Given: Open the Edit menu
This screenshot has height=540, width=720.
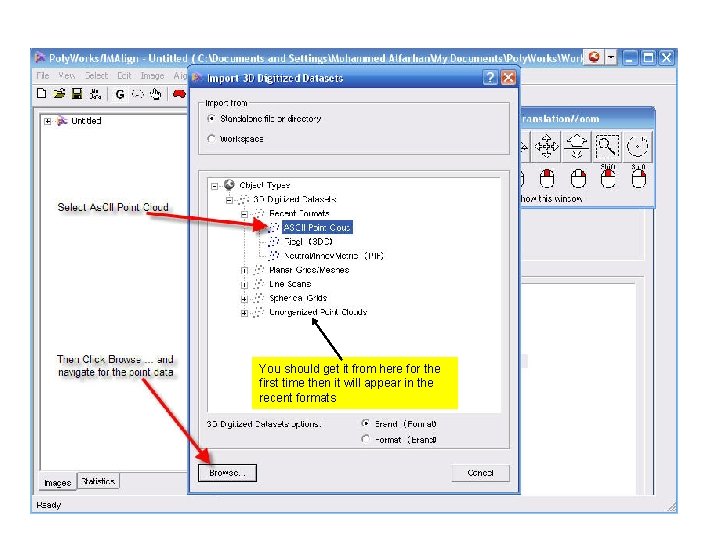Looking at the screenshot, I should point(124,75).
